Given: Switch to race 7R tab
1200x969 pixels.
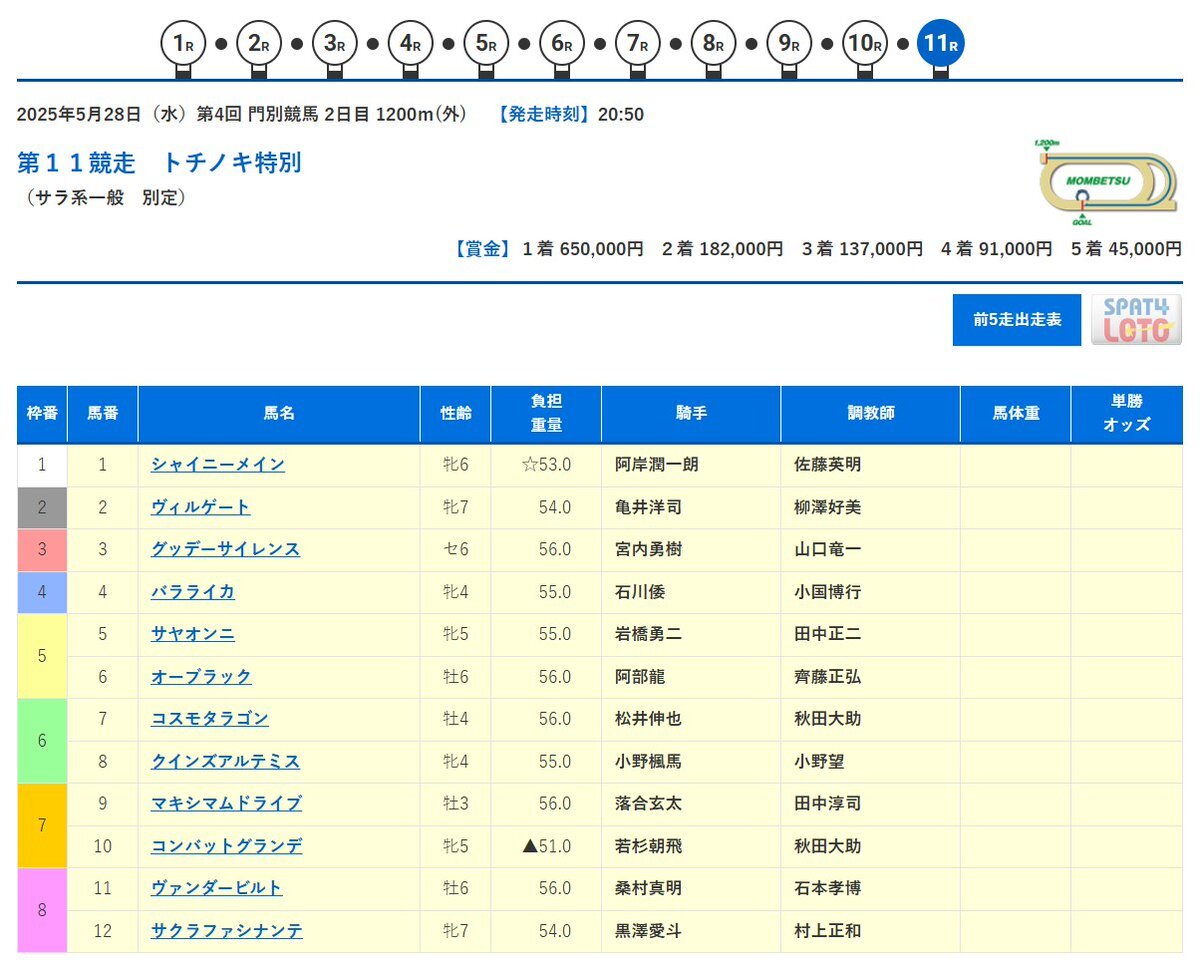Looking at the screenshot, I should pos(638,45).
